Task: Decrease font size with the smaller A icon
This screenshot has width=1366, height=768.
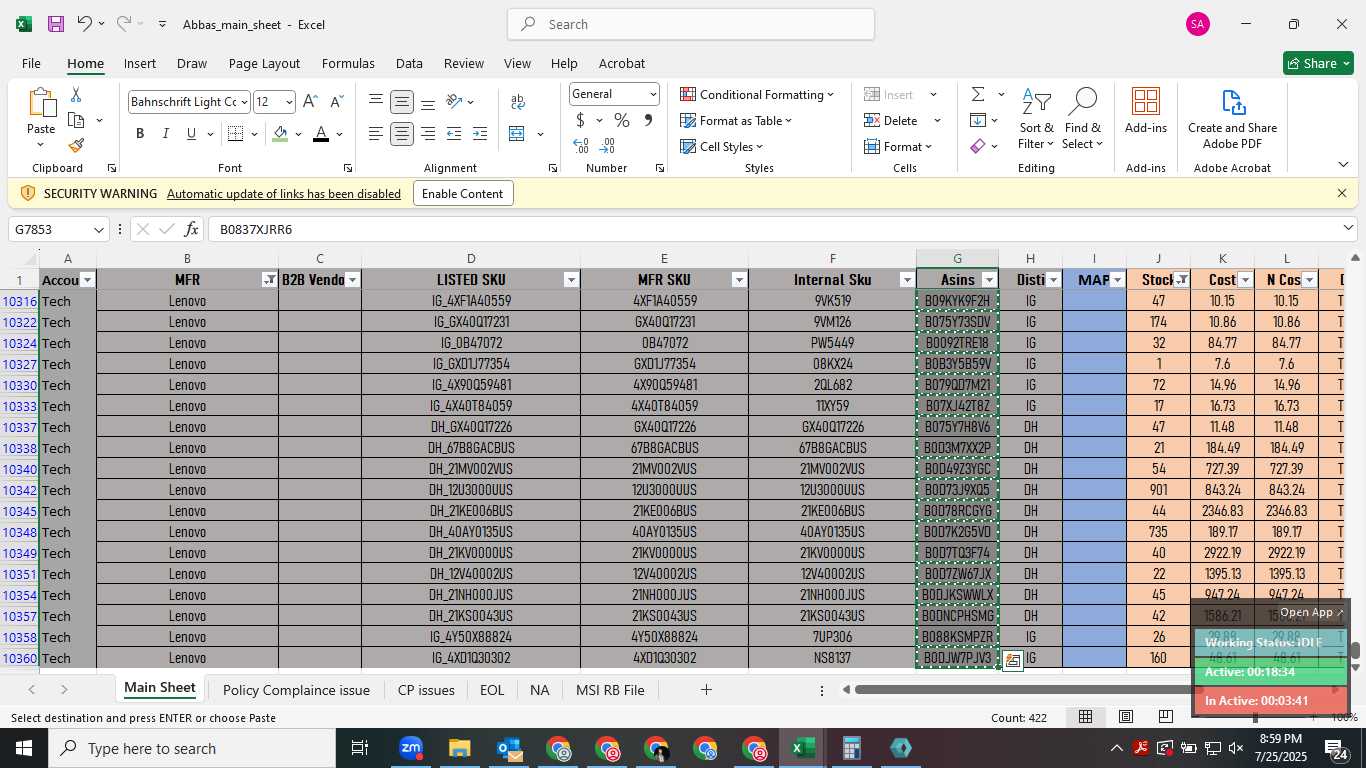Action: 337,102
